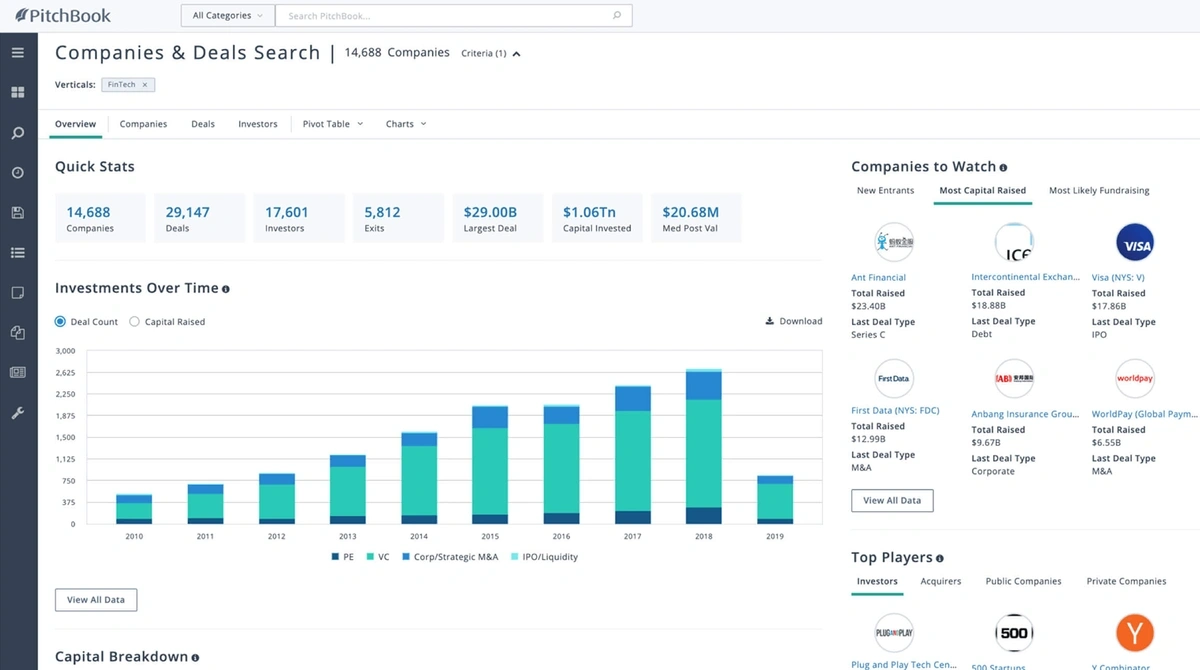The width and height of the screenshot is (1200, 670).
Task: Switch to the Deals tab
Action: 203,124
